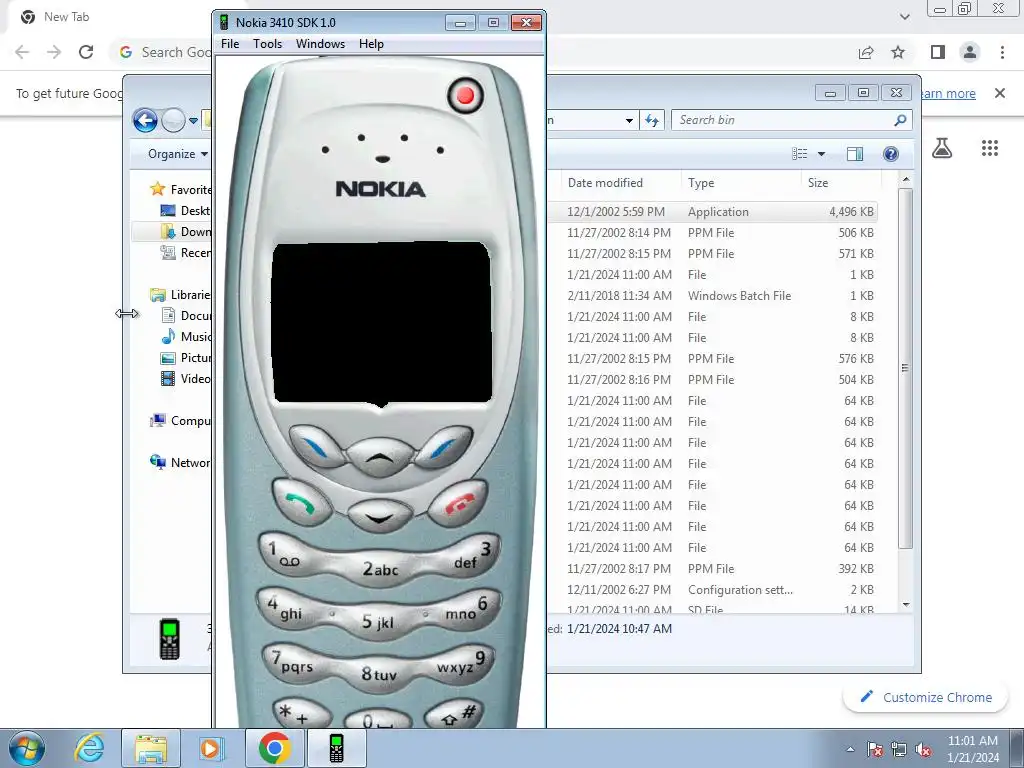Show hidden system tray icons arrow

point(850,749)
